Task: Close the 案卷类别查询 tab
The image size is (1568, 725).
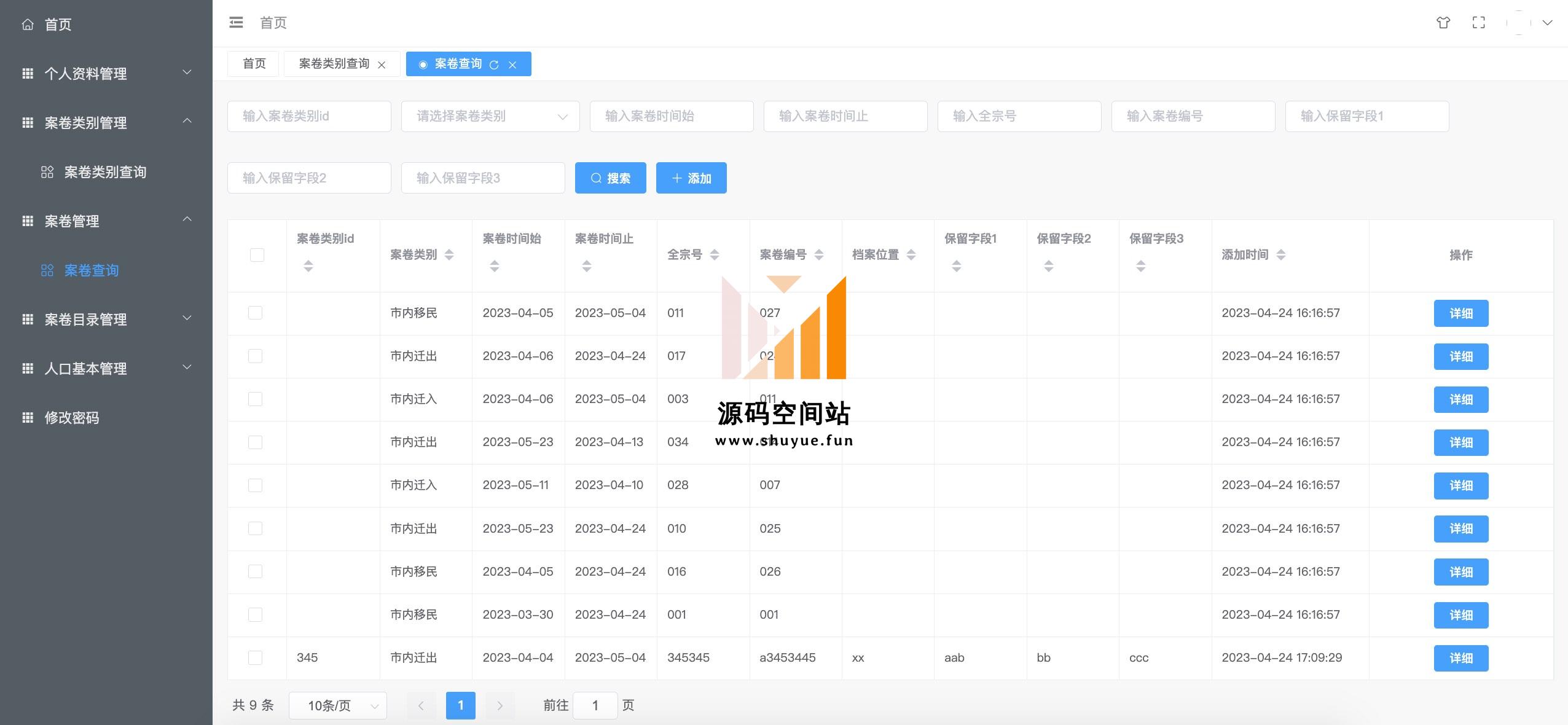Action: click(382, 65)
